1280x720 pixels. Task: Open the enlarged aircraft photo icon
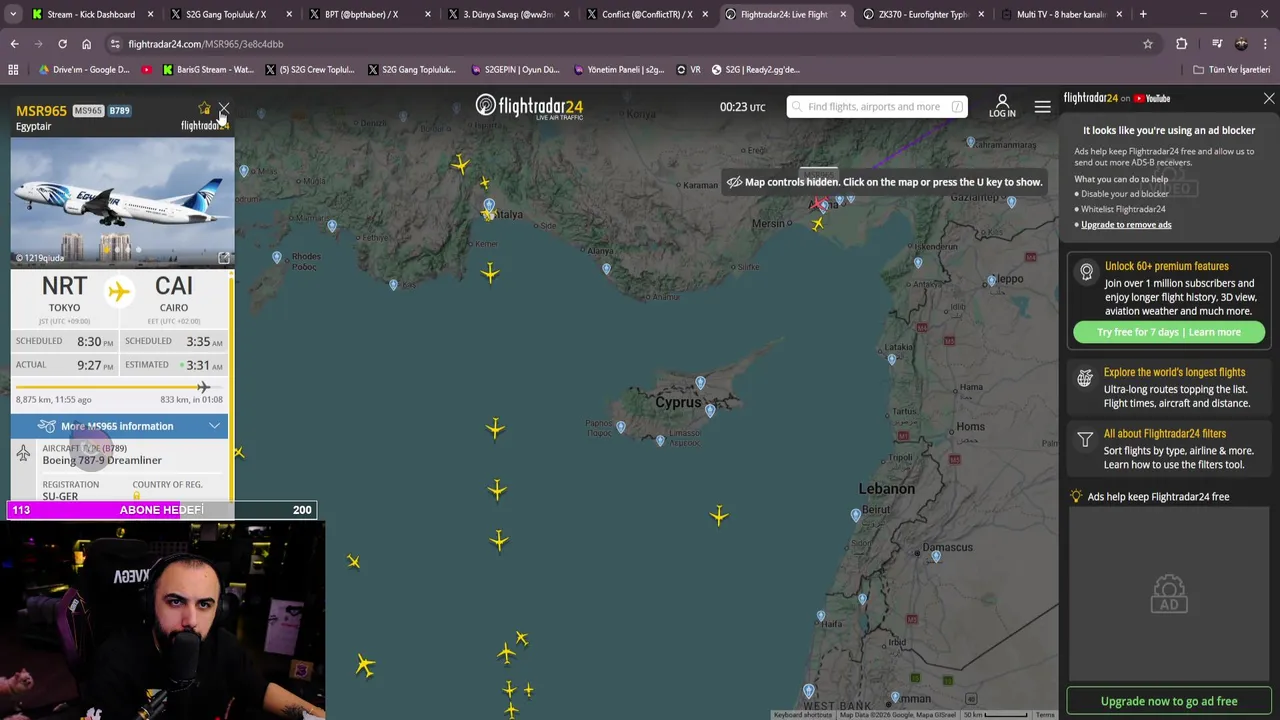[224, 257]
